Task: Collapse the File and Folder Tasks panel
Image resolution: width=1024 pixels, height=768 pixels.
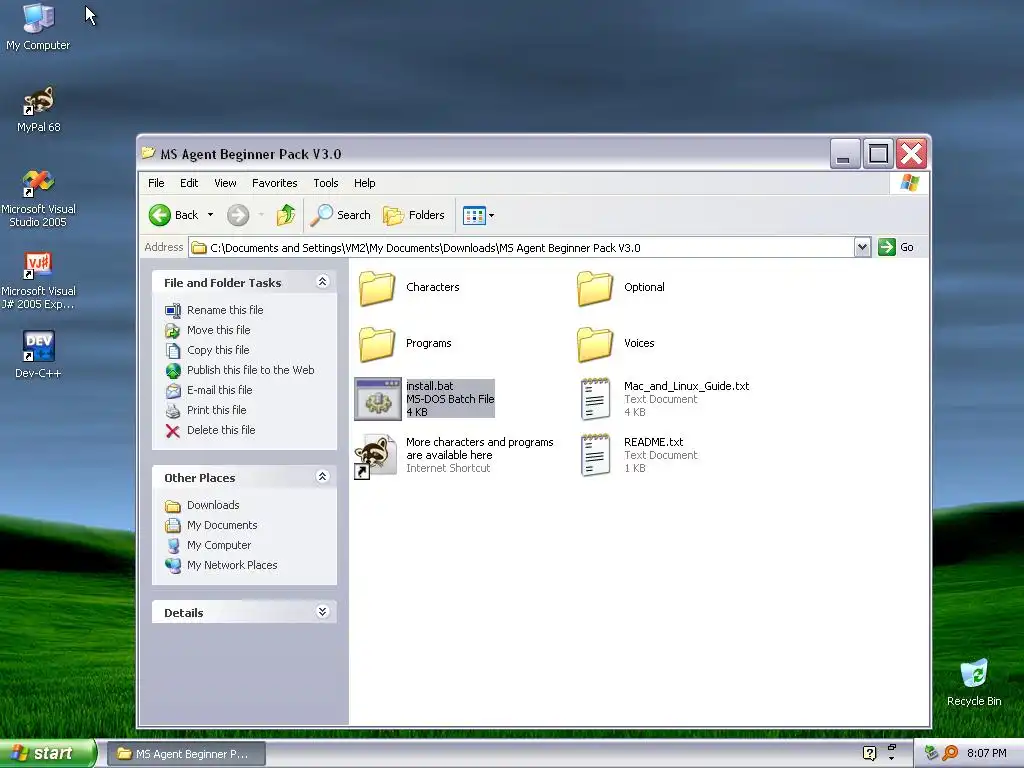Action: [x=322, y=281]
